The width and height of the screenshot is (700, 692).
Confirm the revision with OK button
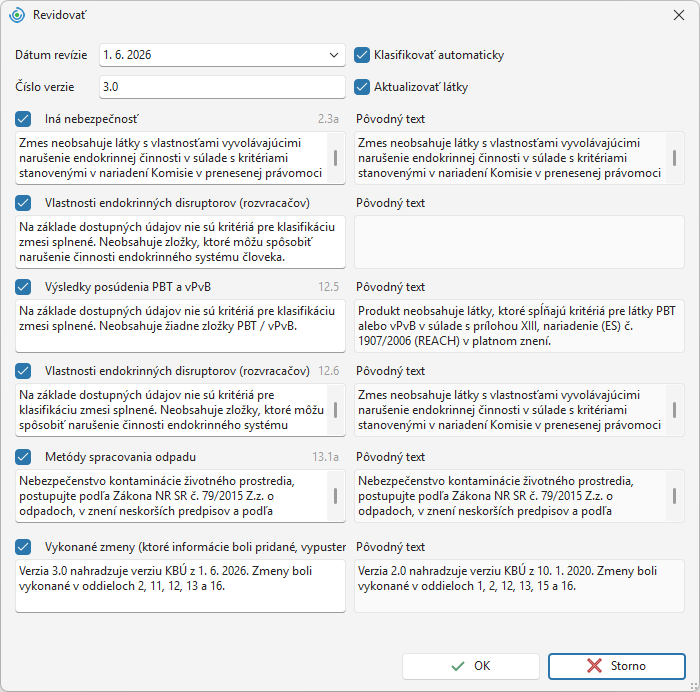pyautogui.click(x=471, y=666)
